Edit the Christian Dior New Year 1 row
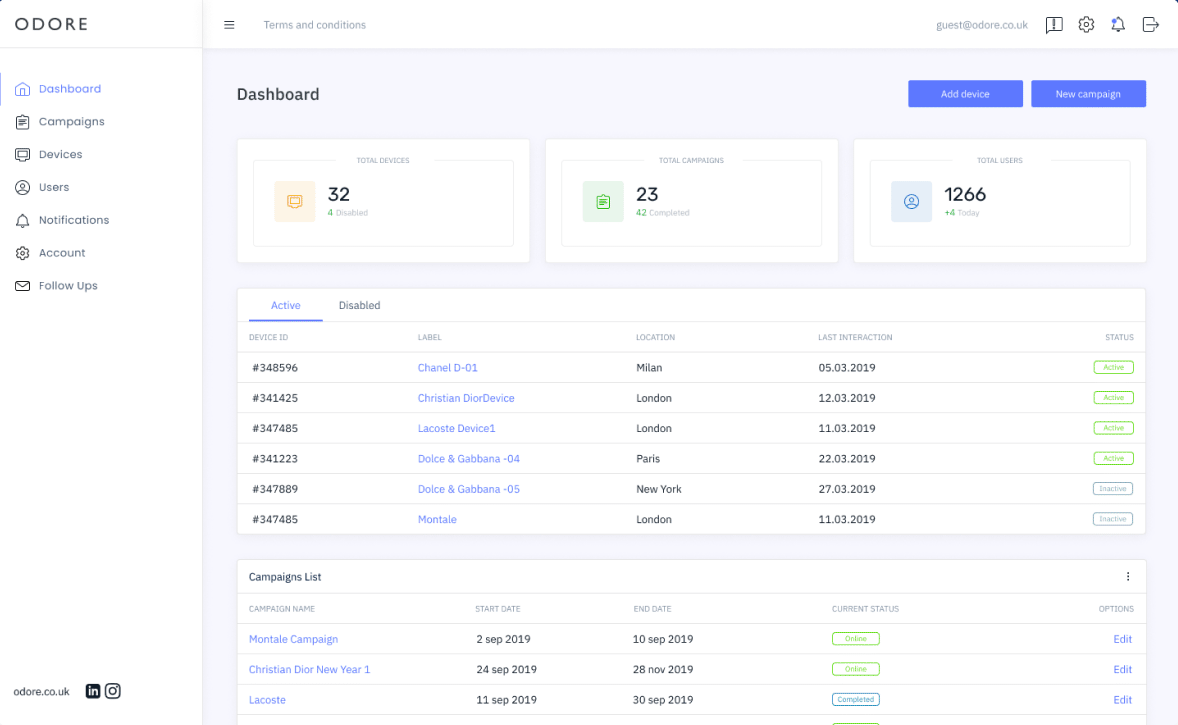1178x725 pixels. point(1122,669)
